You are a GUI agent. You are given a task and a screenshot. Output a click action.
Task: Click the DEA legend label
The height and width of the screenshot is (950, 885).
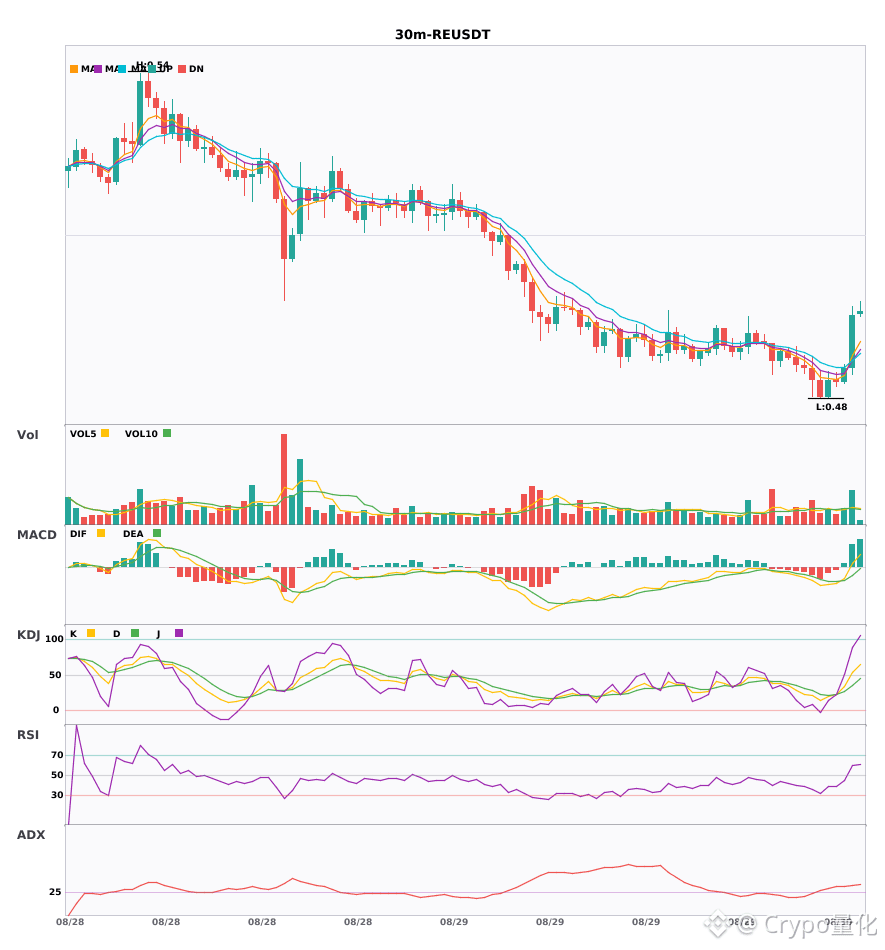[133, 534]
